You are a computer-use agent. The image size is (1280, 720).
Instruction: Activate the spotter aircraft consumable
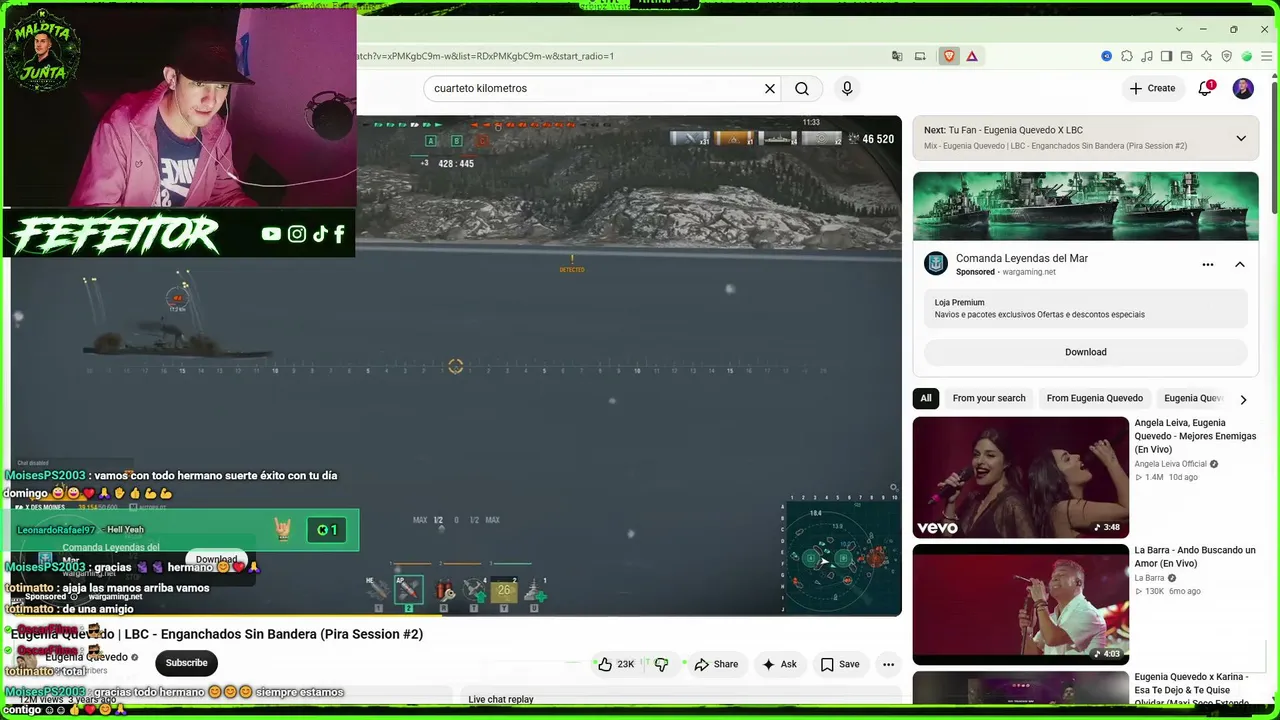tap(475, 591)
